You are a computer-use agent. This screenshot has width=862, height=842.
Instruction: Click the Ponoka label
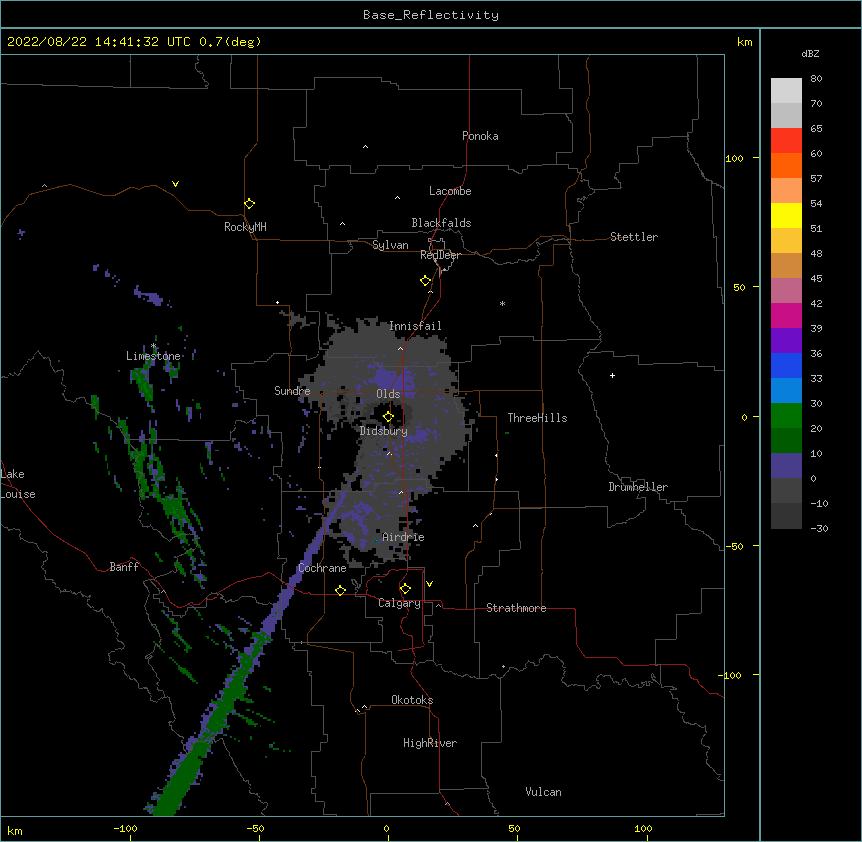pos(480,136)
